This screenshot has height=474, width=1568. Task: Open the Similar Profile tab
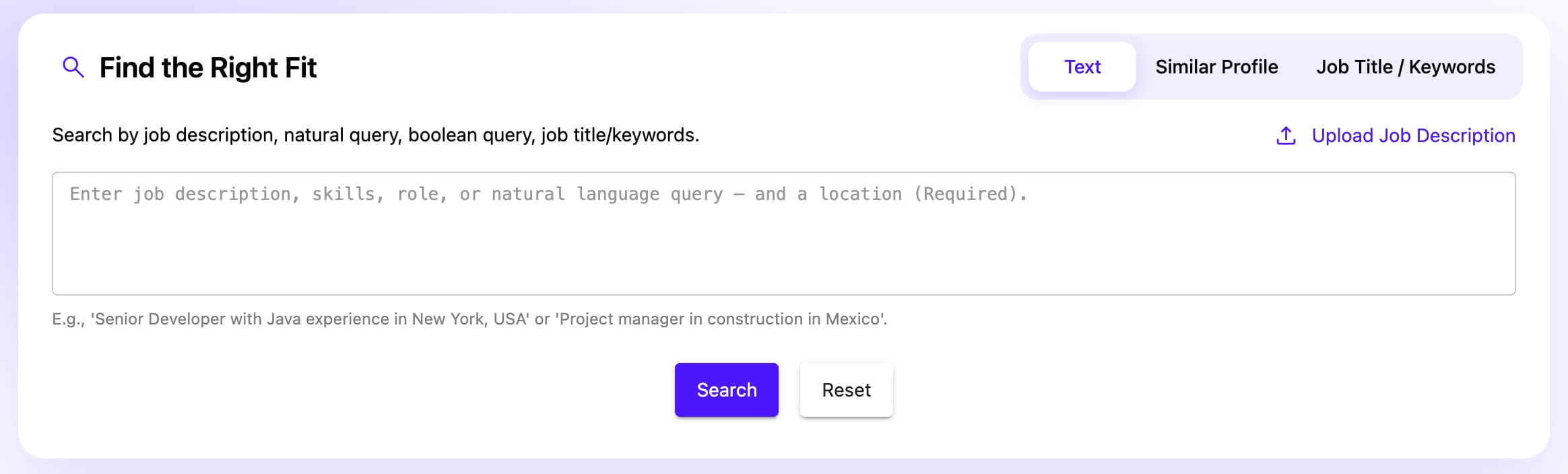point(1216,67)
